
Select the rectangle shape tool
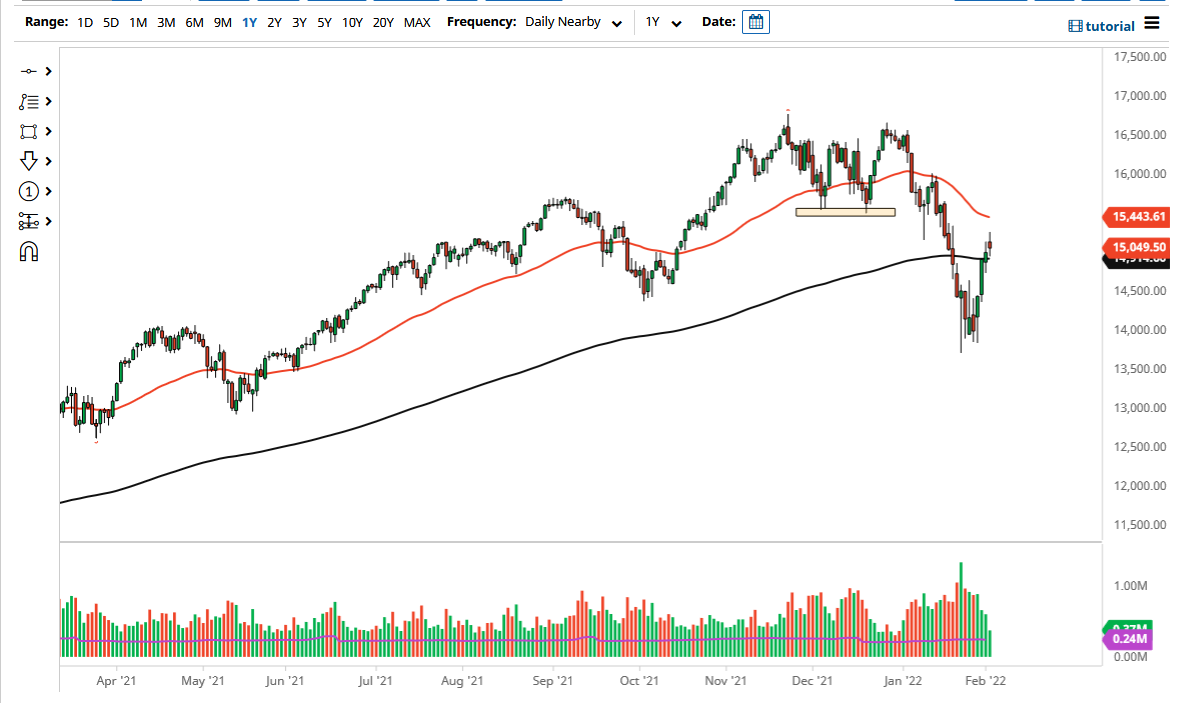click(27, 131)
